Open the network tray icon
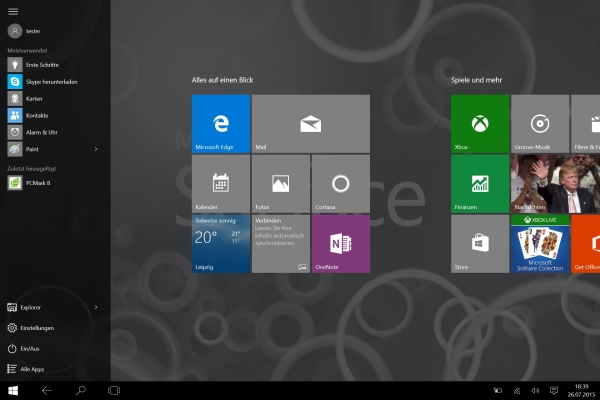The height and width of the screenshot is (400, 600). (x=517, y=390)
